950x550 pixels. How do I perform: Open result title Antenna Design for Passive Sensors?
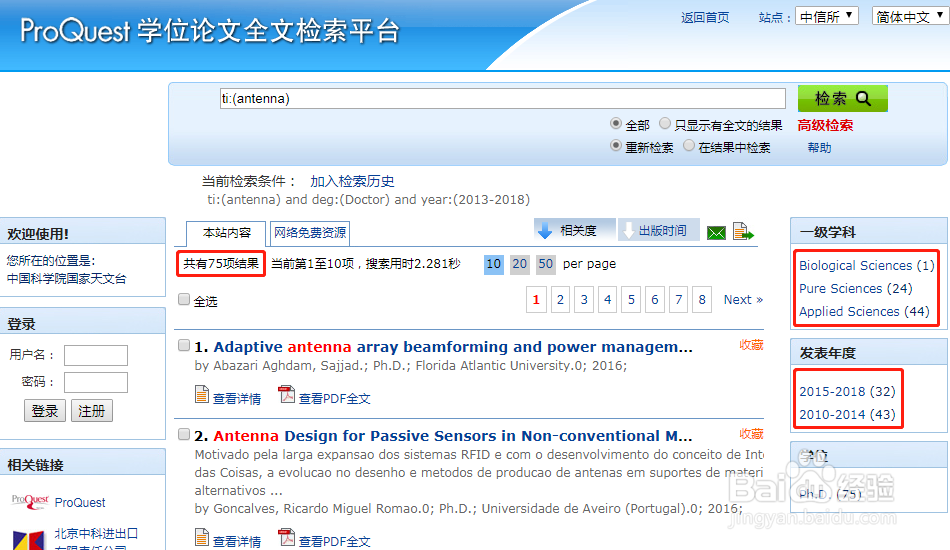(x=453, y=436)
